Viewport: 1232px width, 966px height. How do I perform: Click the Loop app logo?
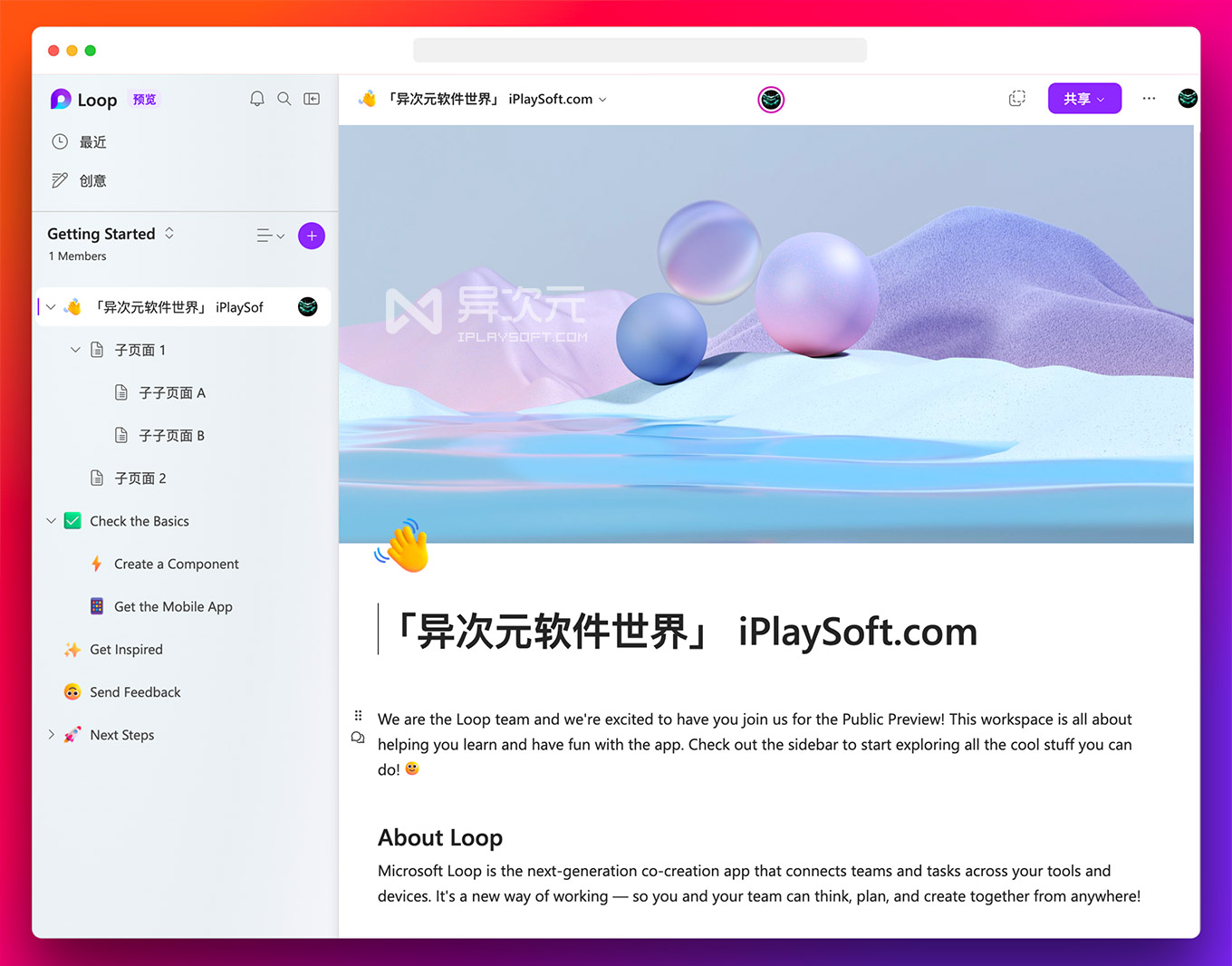click(60, 99)
